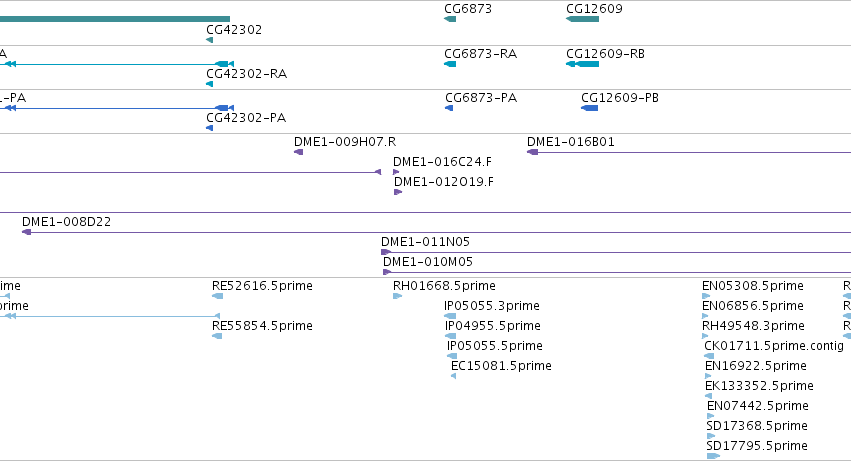
Task: Select the large teal gene bar
Action: pos(115,19)
